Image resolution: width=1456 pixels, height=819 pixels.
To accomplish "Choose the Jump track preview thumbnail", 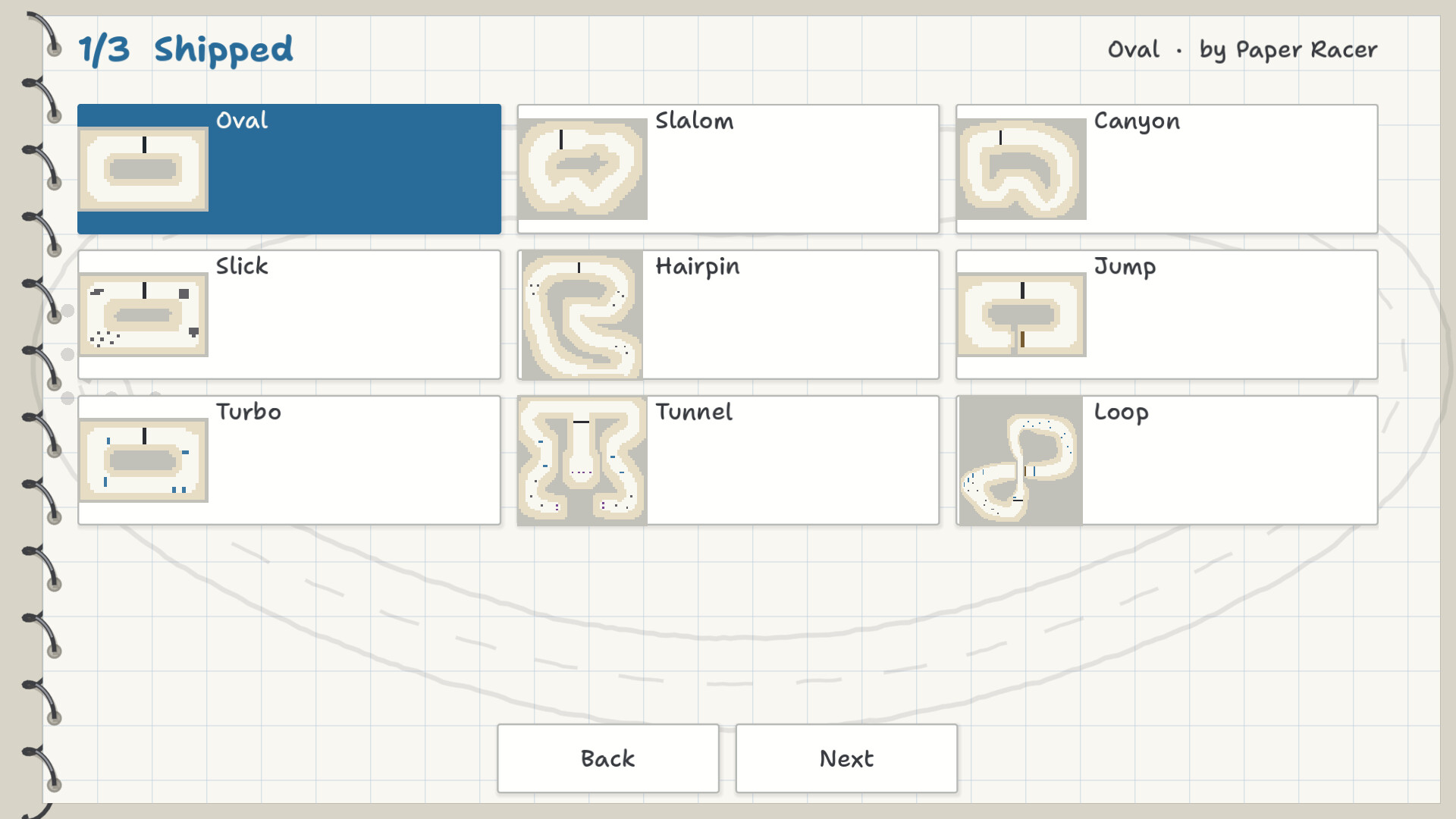I will (1022, 315).
